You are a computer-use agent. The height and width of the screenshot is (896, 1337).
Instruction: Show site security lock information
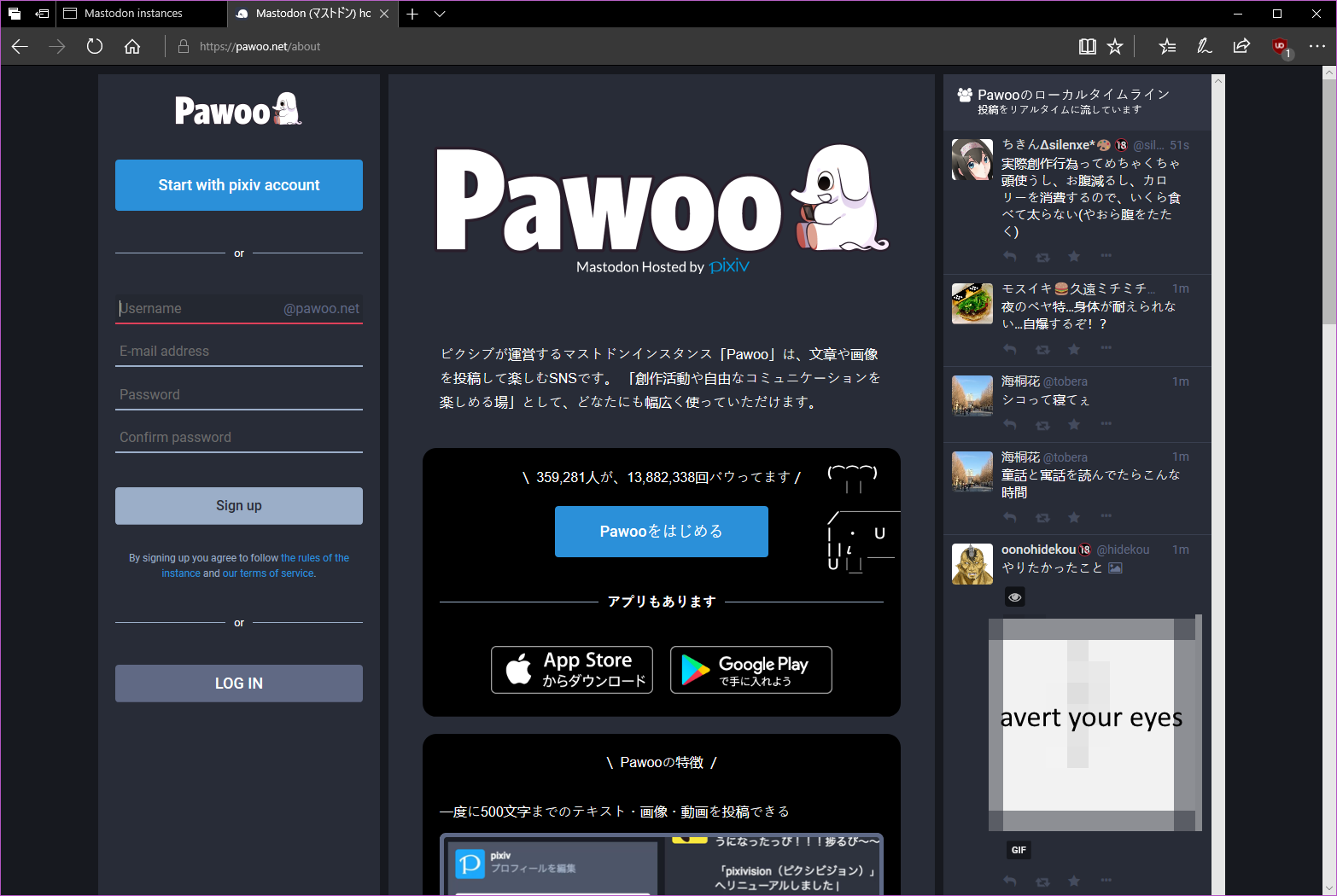(x=183, y=47)
